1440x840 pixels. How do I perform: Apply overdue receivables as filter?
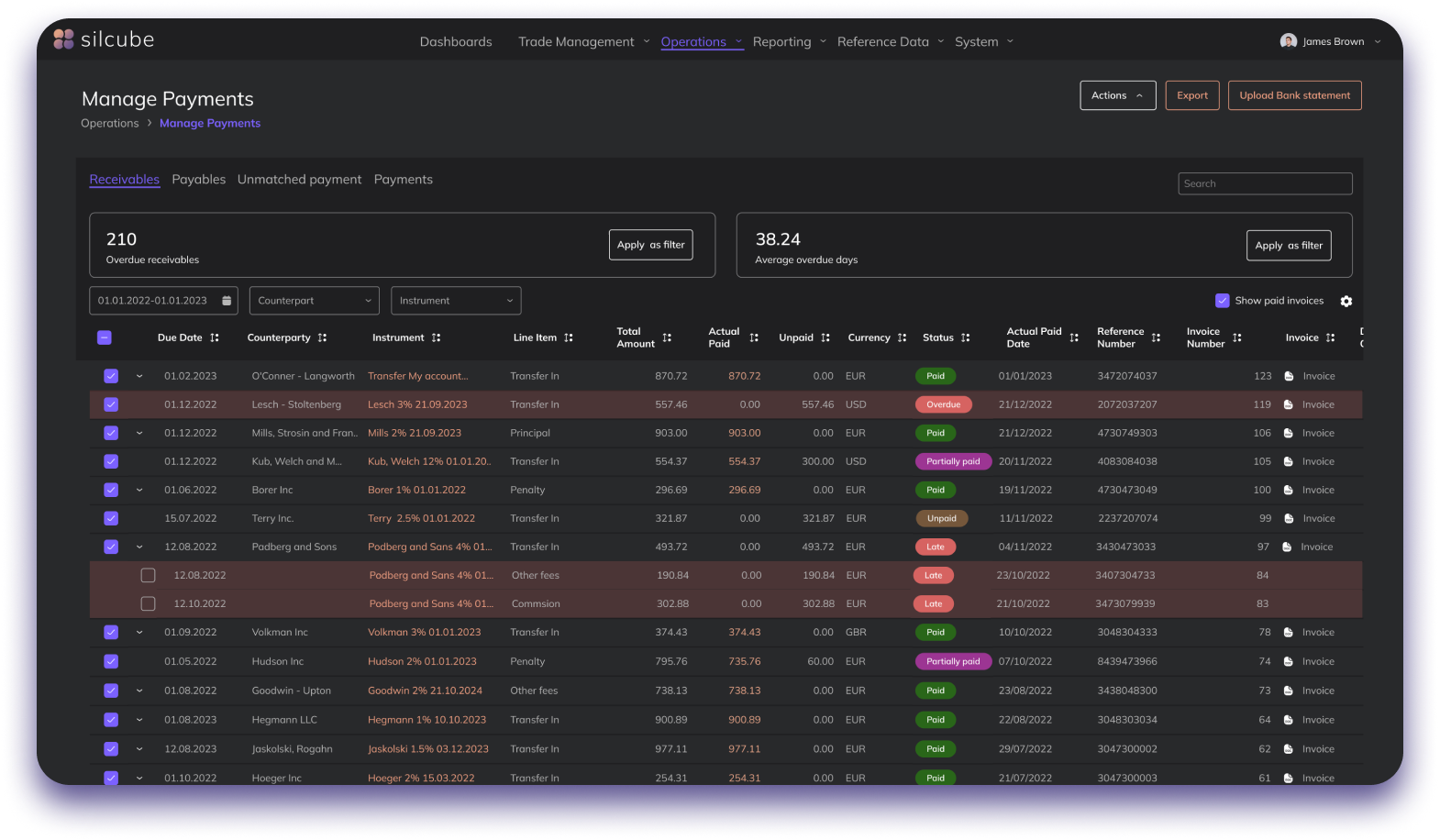(650, 245)
